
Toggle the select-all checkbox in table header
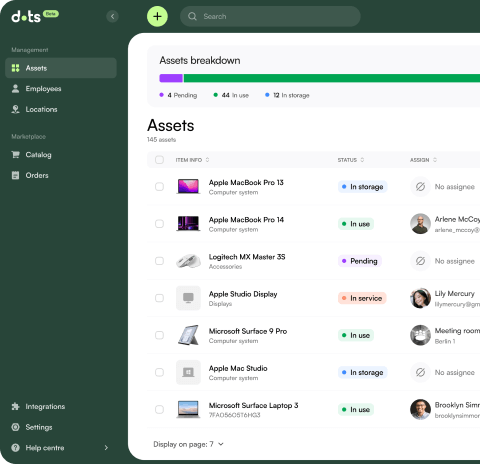[x=159, y=160]
